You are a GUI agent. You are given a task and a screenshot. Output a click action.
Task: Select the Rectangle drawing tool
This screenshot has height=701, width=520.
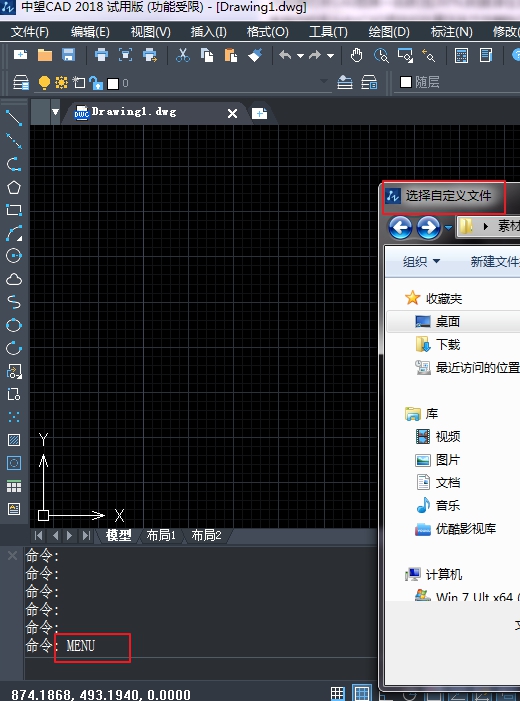pos(14,210)
